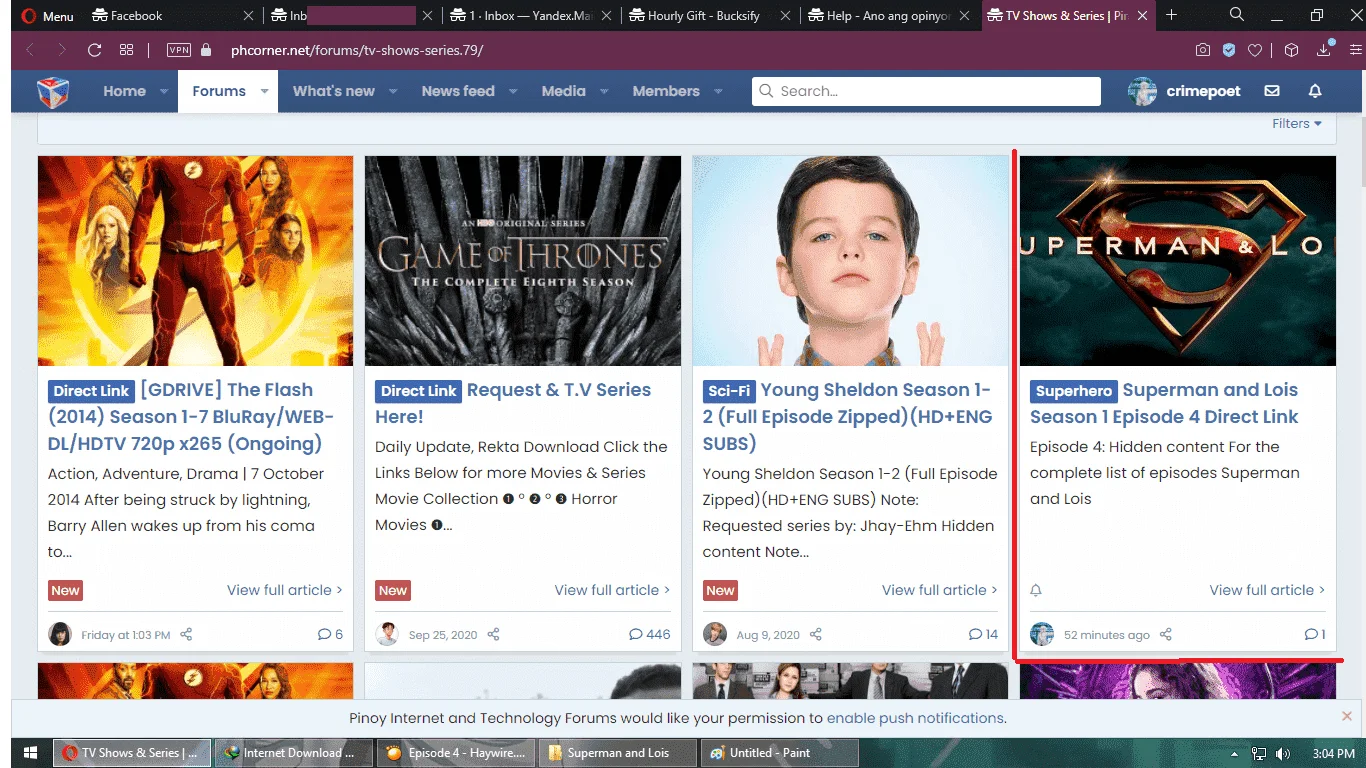Switch to Untitled - Paint in taskbar
The height and width of the screenshot is (768, 1366).
[779, 753]
